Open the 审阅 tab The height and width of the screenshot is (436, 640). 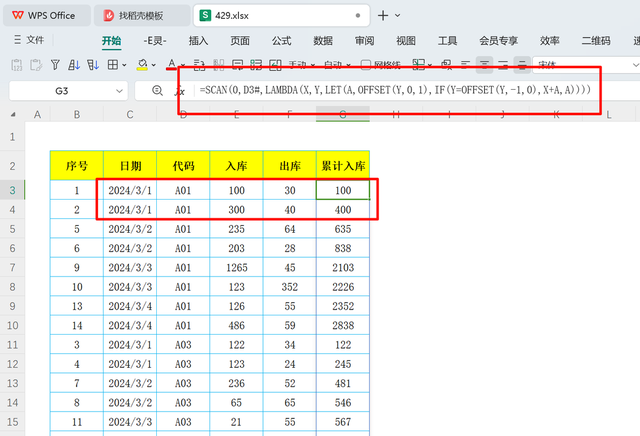coord(364,40)
